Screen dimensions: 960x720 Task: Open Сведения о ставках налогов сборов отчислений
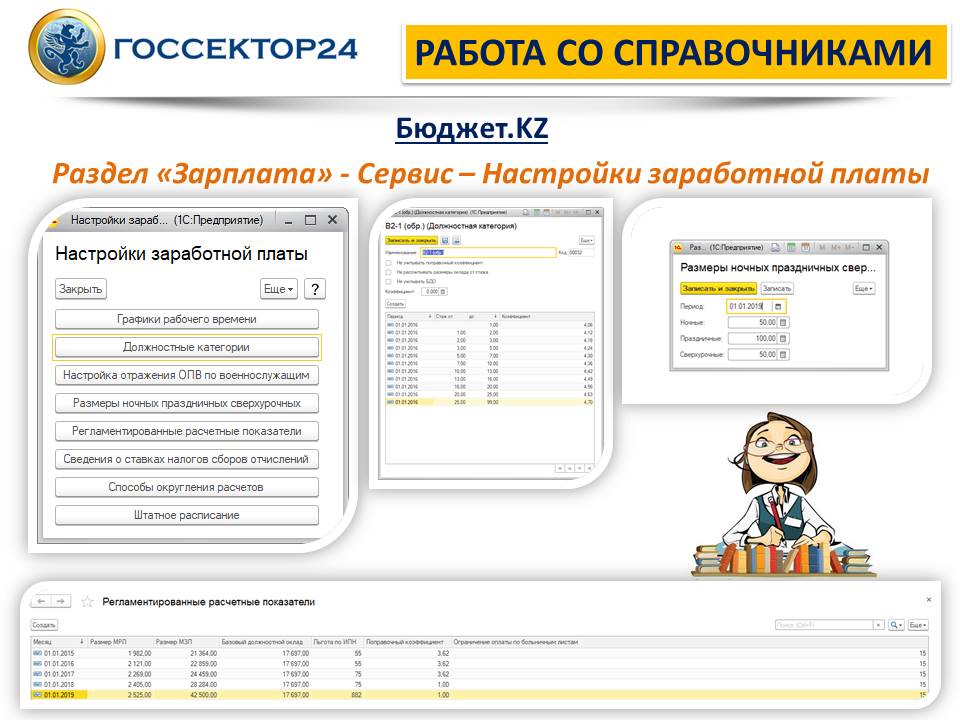187,459
